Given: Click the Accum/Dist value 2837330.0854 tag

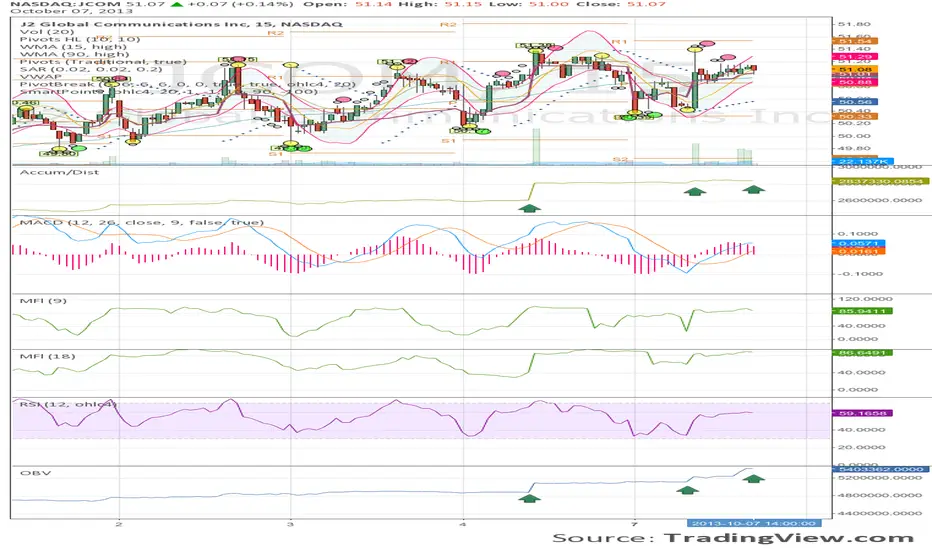Looking at the screenshot, I should pos(880,181).
